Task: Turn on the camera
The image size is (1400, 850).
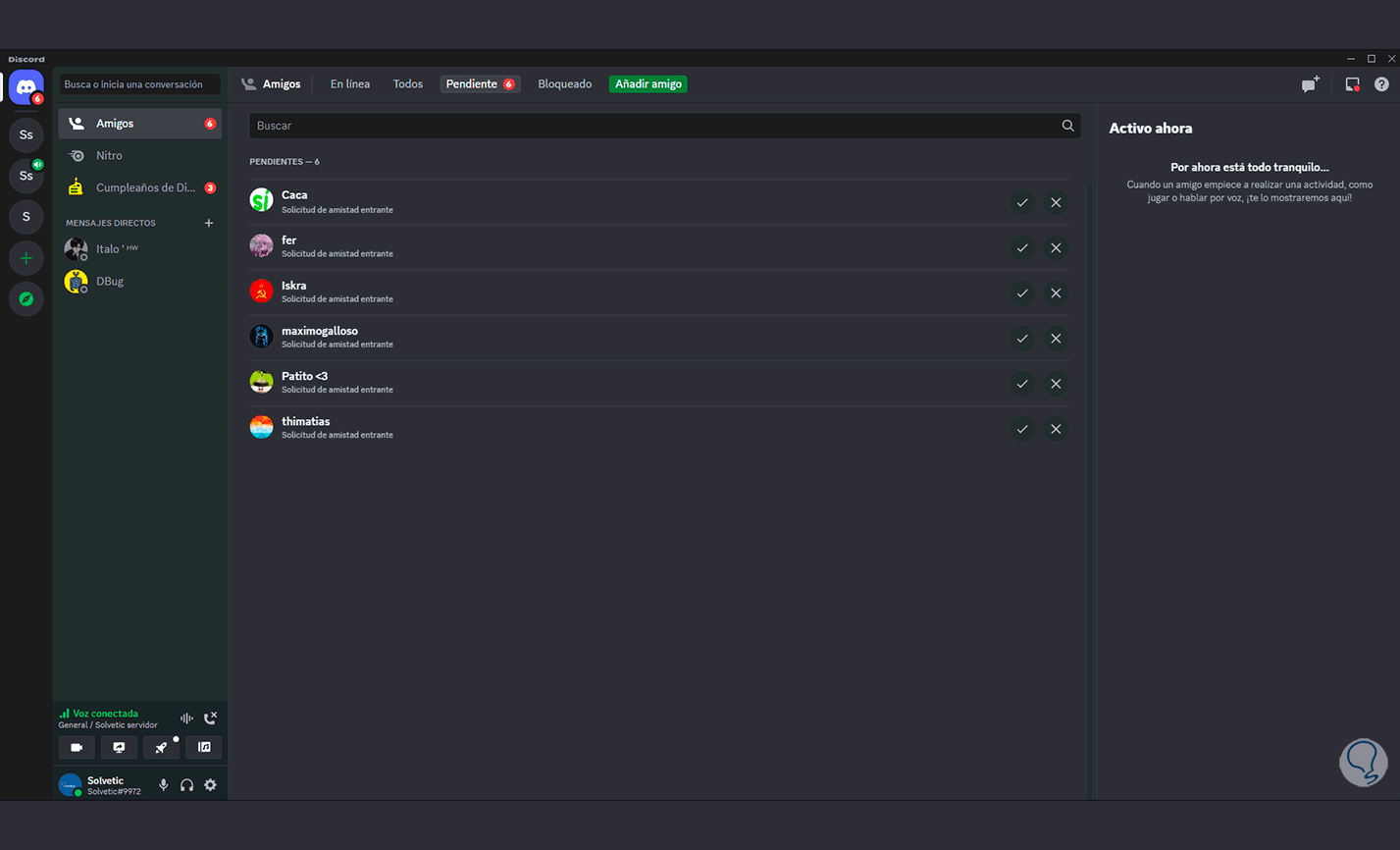Action: (77, 748)
